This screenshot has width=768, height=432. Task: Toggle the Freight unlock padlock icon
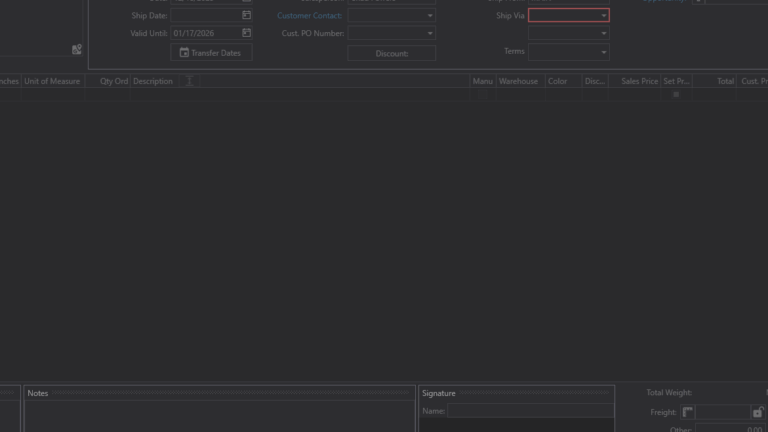click(x=758, y=412)
